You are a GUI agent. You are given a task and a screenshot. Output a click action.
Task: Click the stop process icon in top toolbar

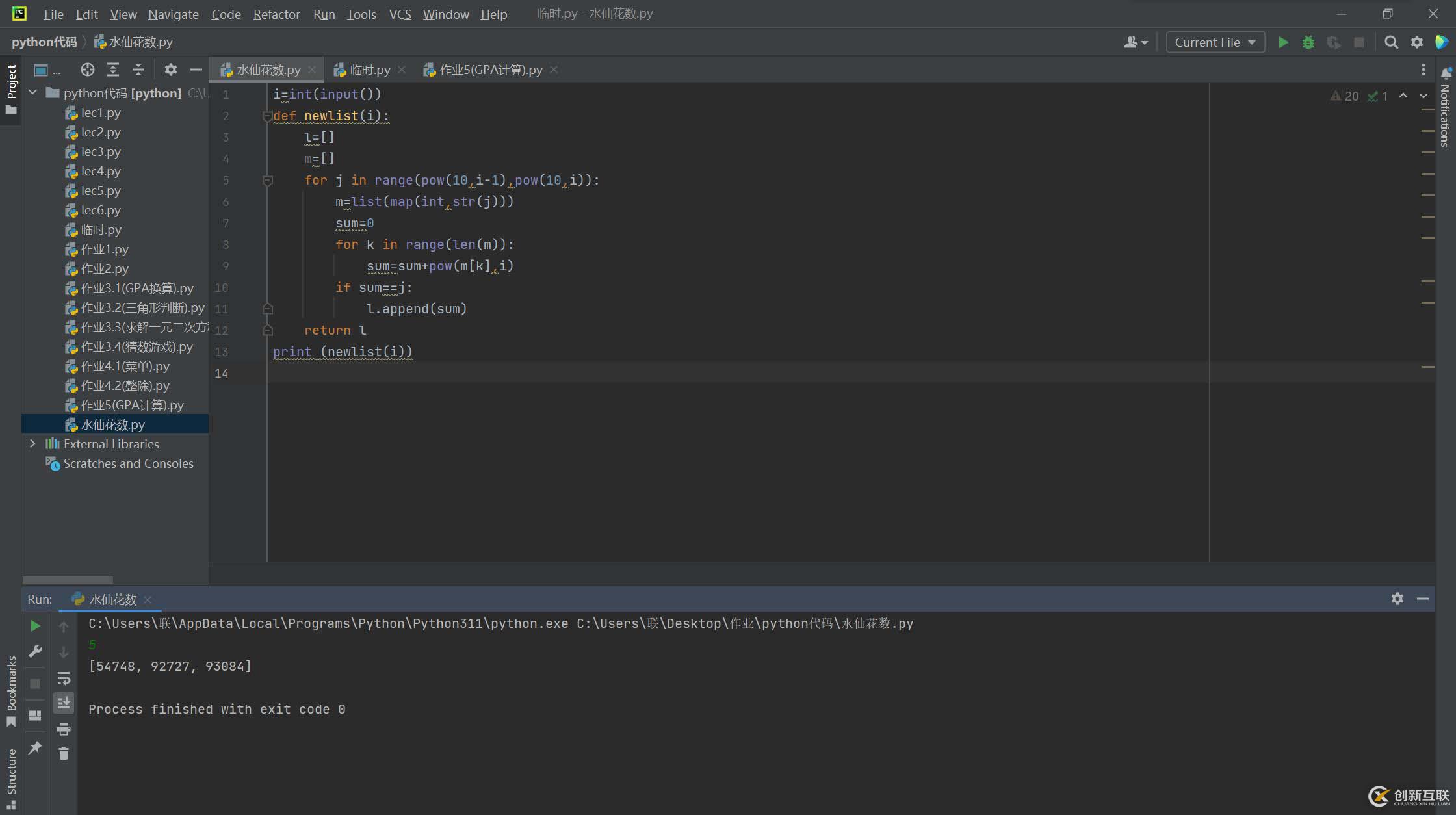tap(1359, 42)
